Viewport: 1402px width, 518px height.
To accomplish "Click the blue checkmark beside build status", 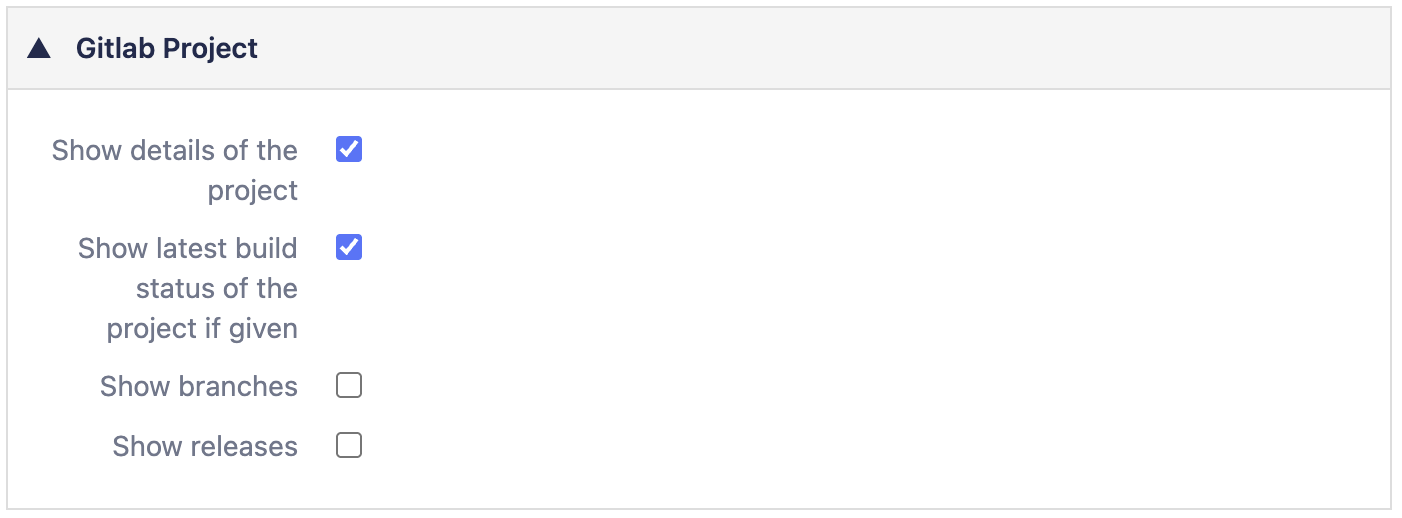I will 349,247.
